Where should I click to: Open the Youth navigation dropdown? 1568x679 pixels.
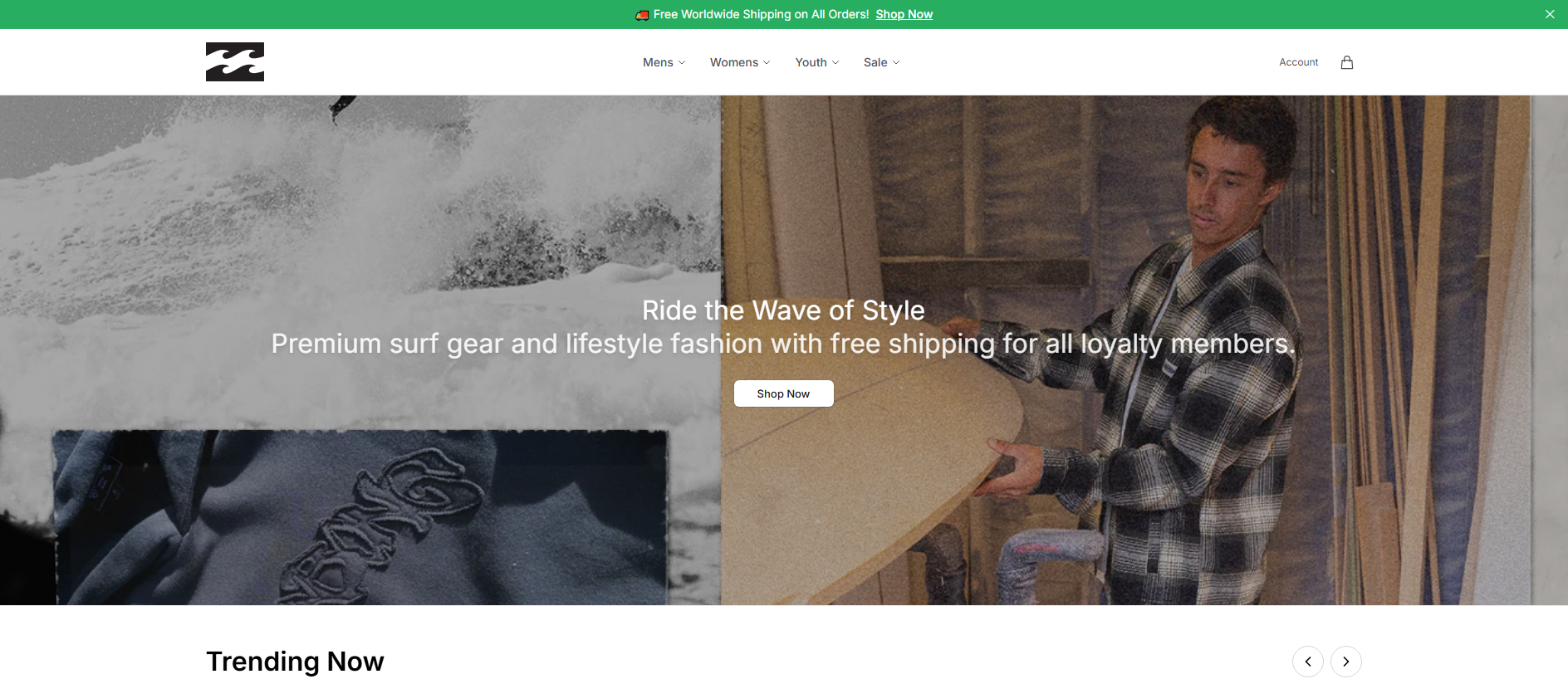click(x=817, y=62)
